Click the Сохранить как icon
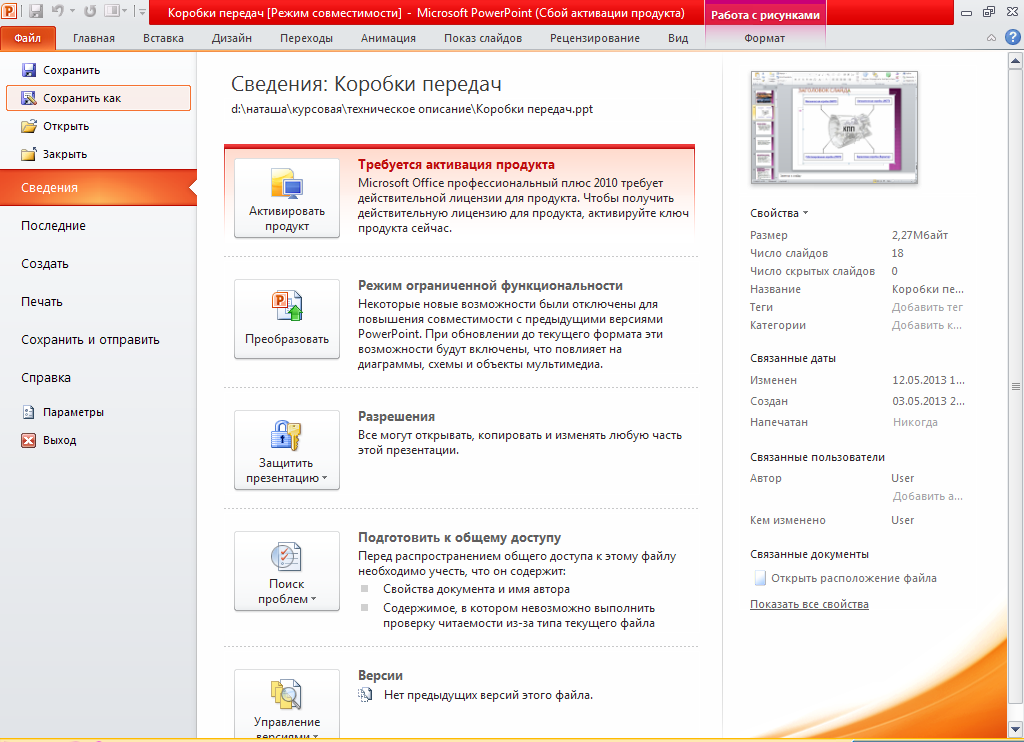Screen dimensions: 1024x742 point(29,98)
